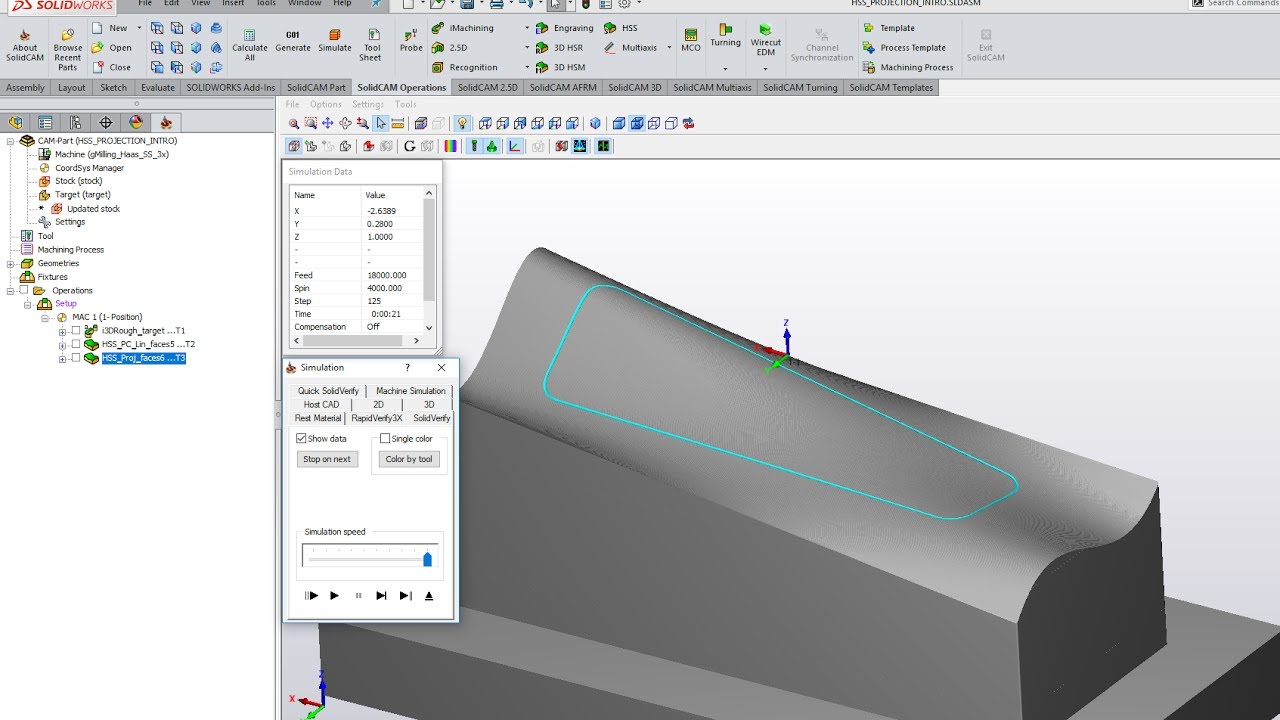Open the Tool Sheet

372,46
